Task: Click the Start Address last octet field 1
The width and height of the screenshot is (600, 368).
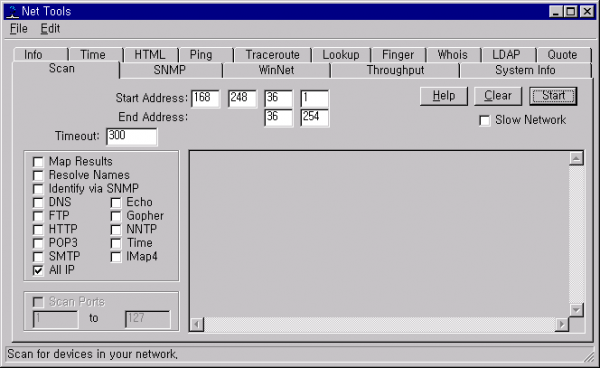Action: (x=315, y=99)
